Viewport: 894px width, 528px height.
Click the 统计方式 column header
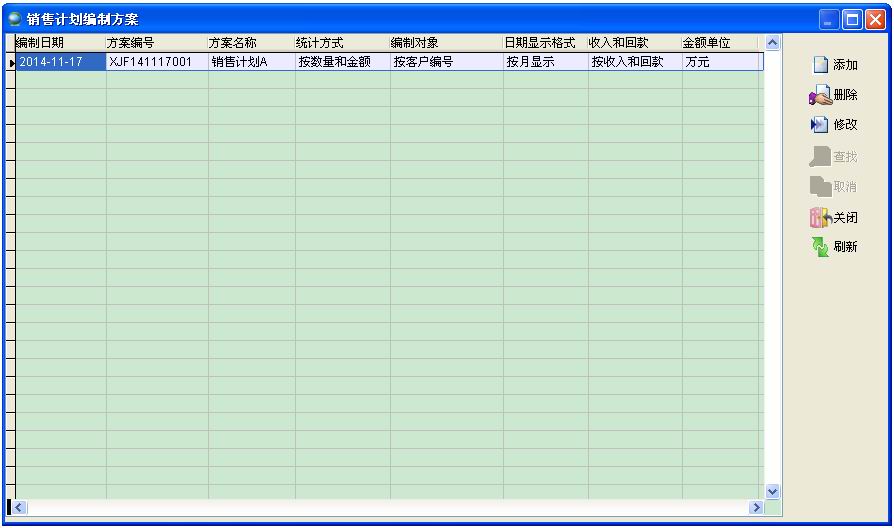[341, 43]
